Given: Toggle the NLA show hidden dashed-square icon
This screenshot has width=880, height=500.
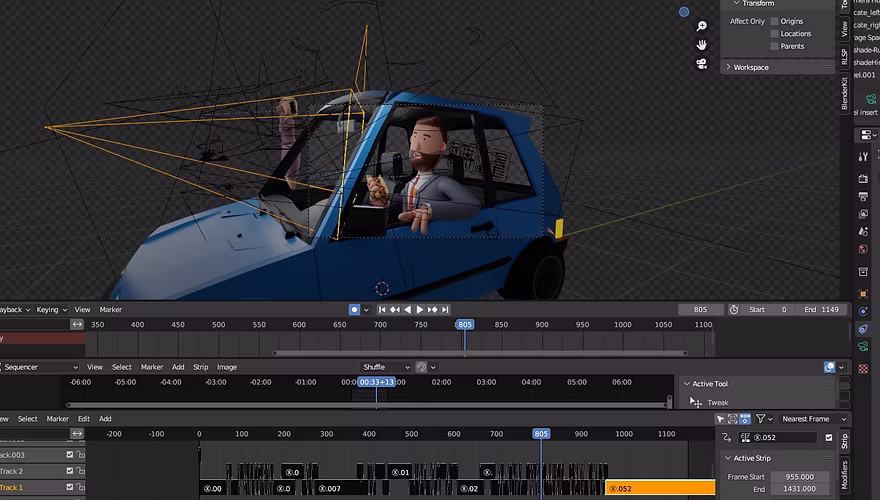Looking at the screenshot, I should point(733,419).
